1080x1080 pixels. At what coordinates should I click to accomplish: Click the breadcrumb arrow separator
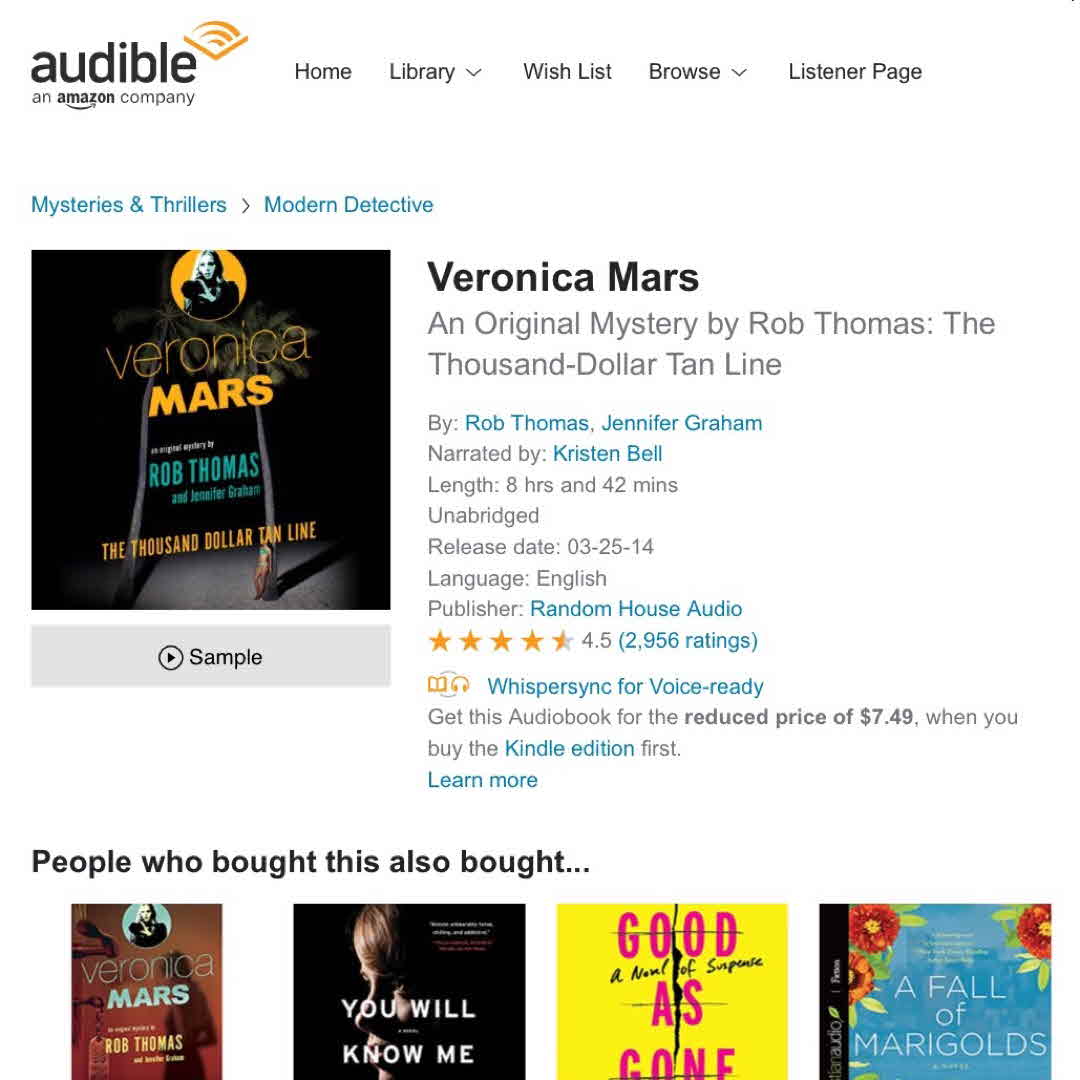245,205
